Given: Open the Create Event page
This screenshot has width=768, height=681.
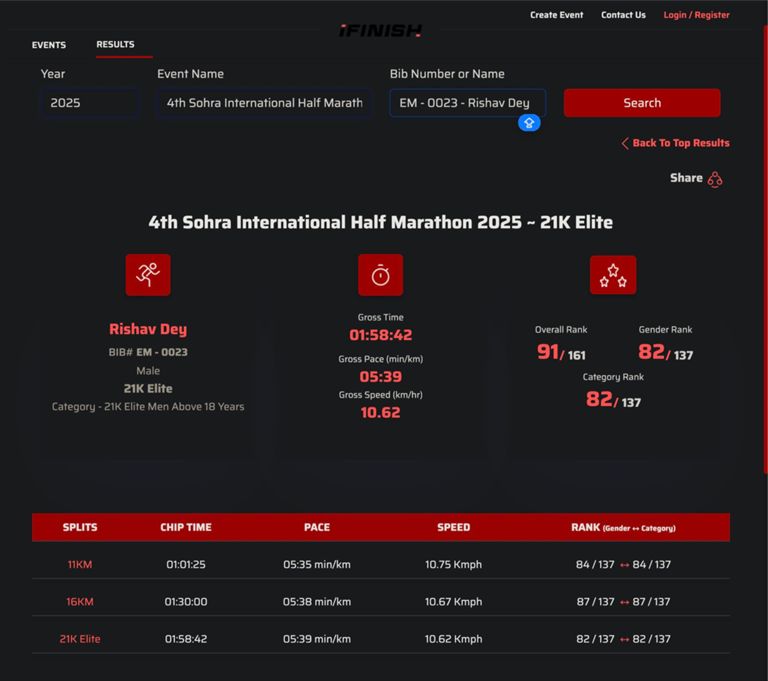Looking at the screenshot, I should (556, 15).
